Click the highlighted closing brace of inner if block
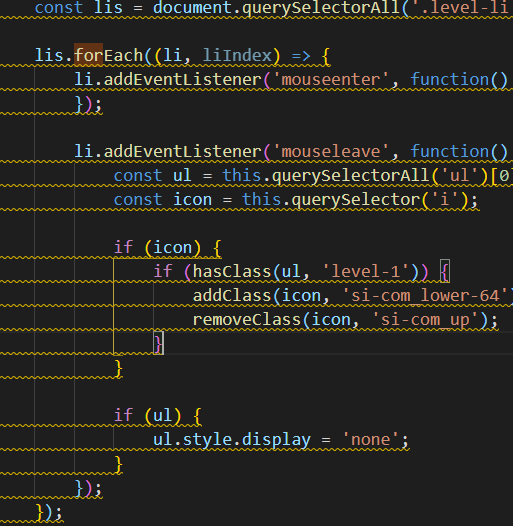The height and width of the screenshot is (526, 513). [159, 343]
